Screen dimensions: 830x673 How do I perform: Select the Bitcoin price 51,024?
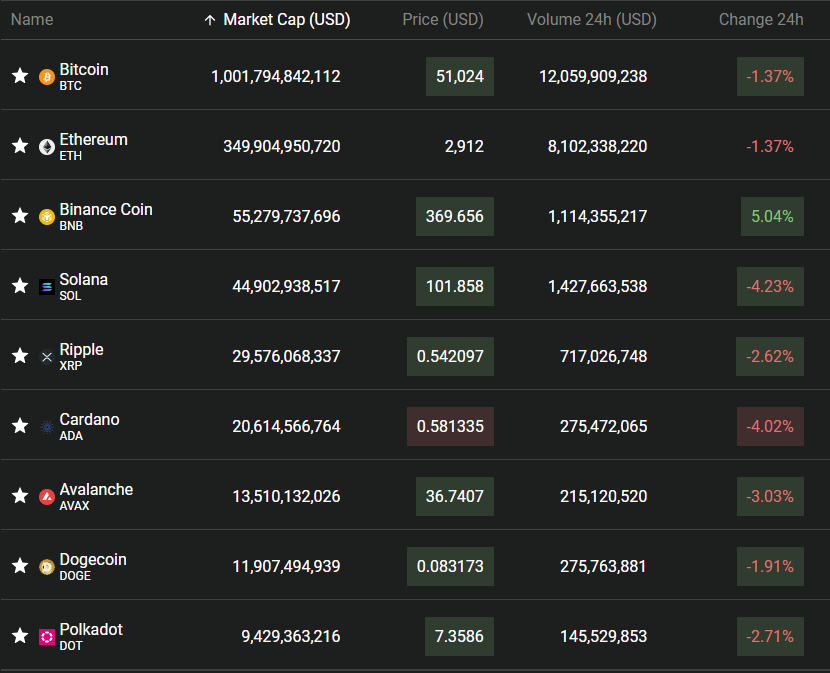click(x=459, y=76)
